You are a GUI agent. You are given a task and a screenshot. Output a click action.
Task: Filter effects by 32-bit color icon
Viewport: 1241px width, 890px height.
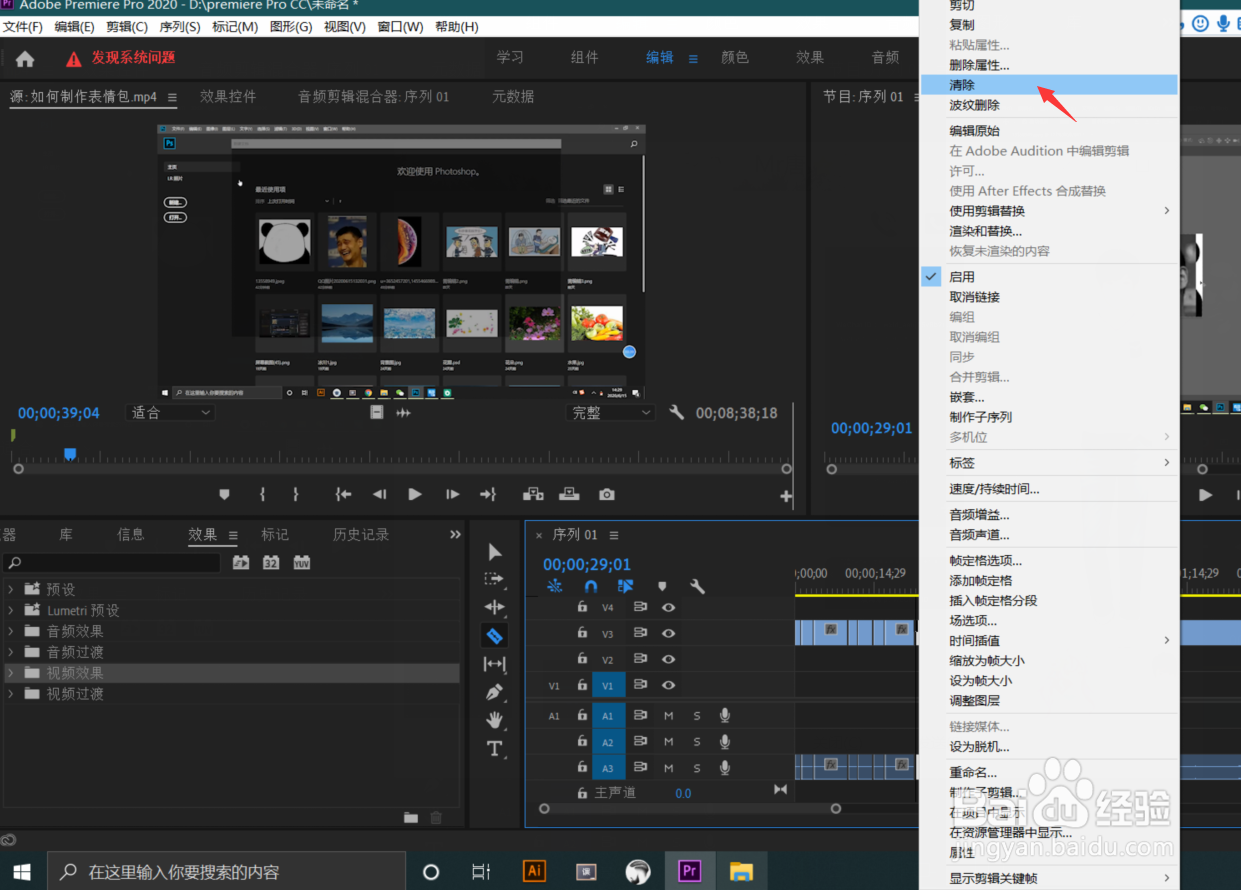coord(270,563)
